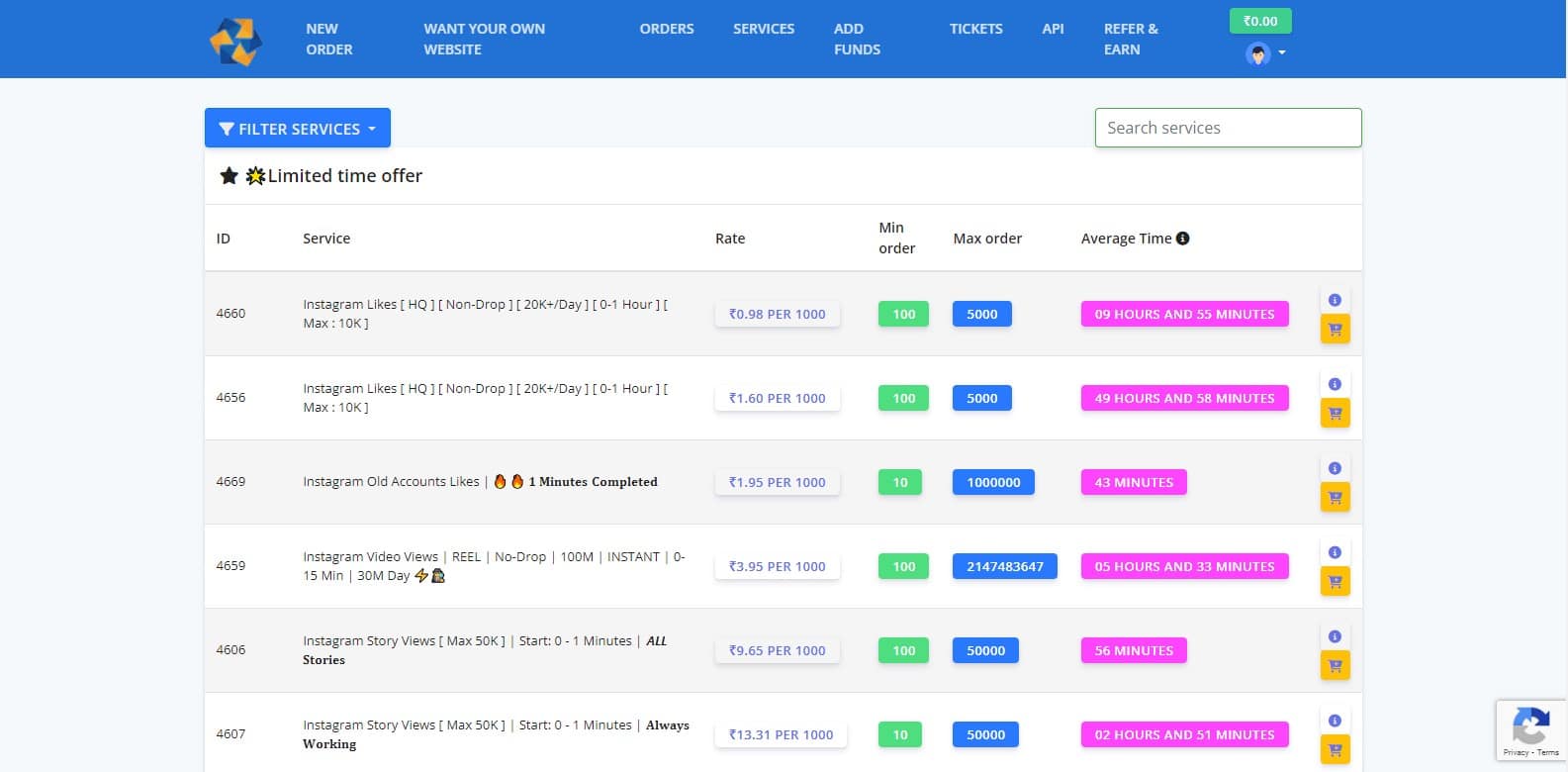
Task: Click the ₹0.98 per 1000 rate badge
Action: pyautogui.click(x=777, y=315)
